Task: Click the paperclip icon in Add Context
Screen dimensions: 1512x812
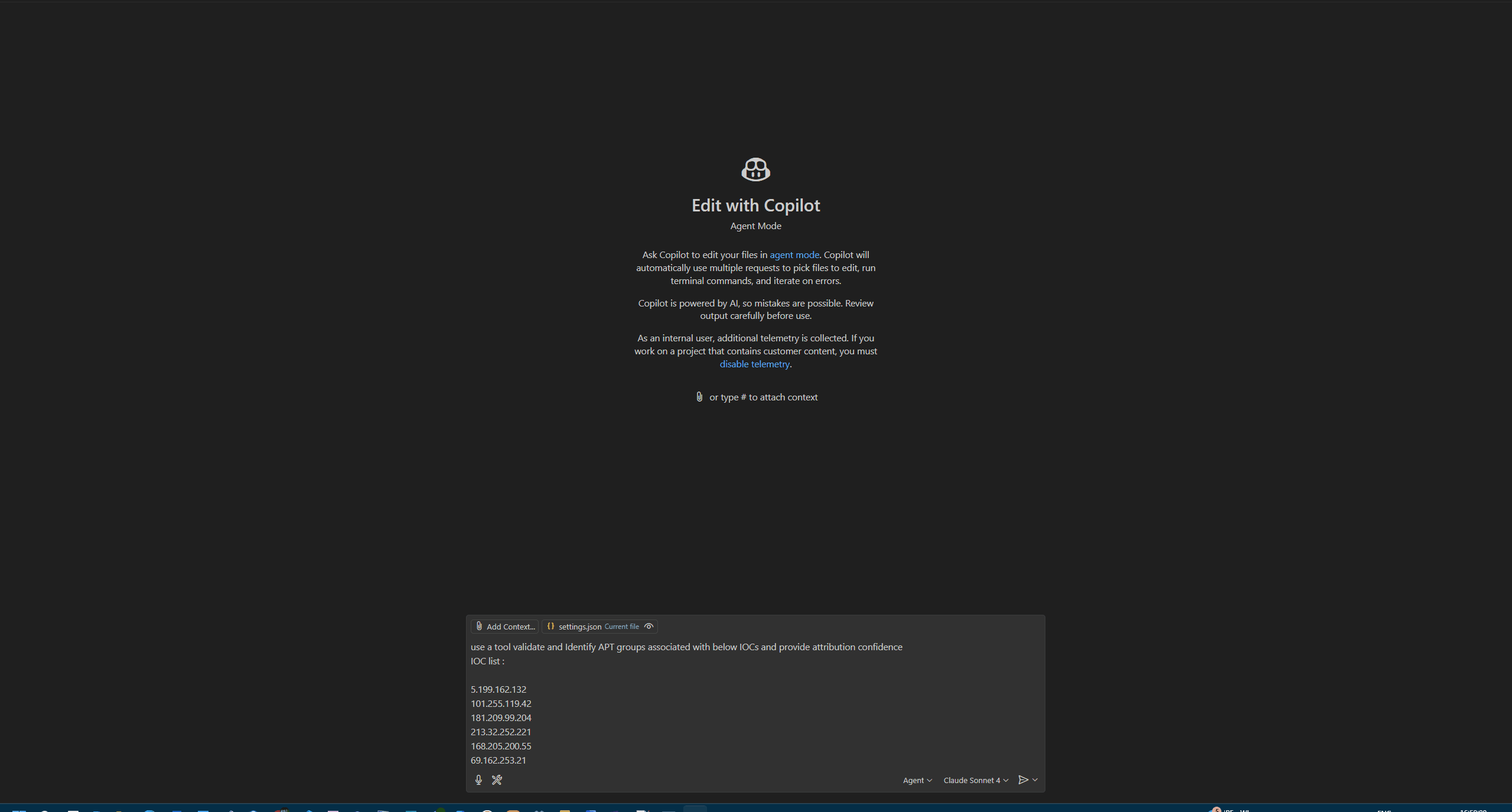Action: click(480, 627)
